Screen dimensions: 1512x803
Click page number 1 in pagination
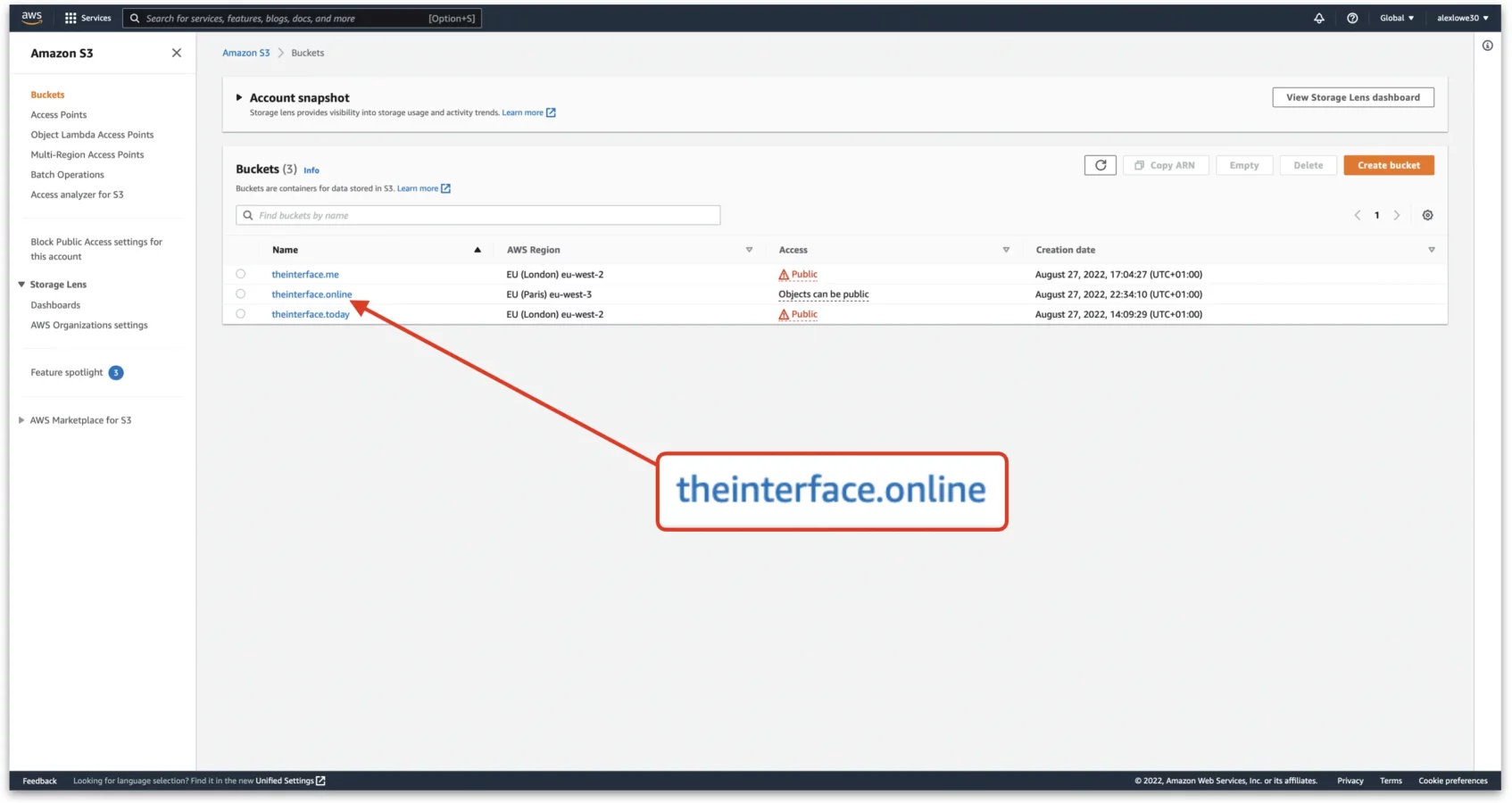(x=1377, y=215)
